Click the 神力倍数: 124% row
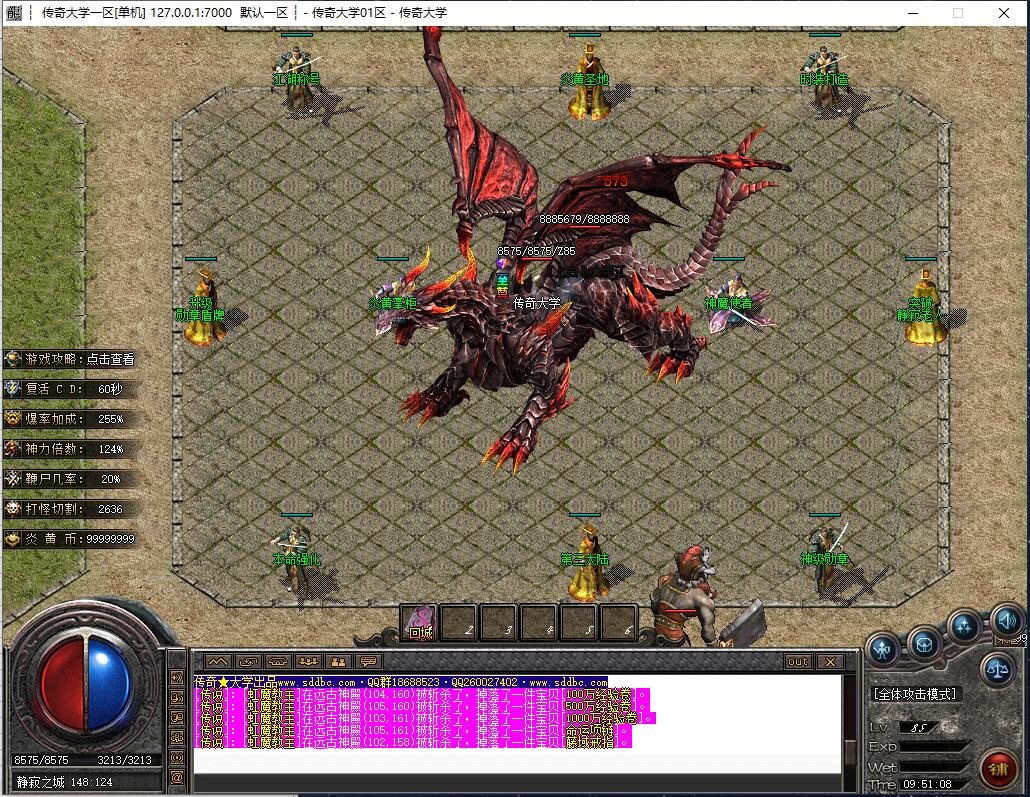 coord(70,449)
